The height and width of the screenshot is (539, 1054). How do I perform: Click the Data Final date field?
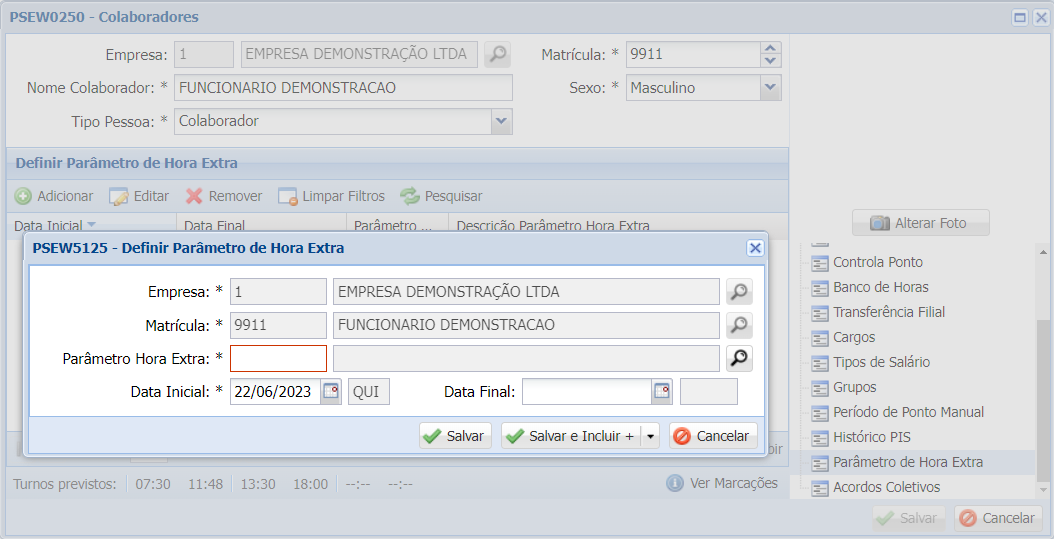coord(586,391)
